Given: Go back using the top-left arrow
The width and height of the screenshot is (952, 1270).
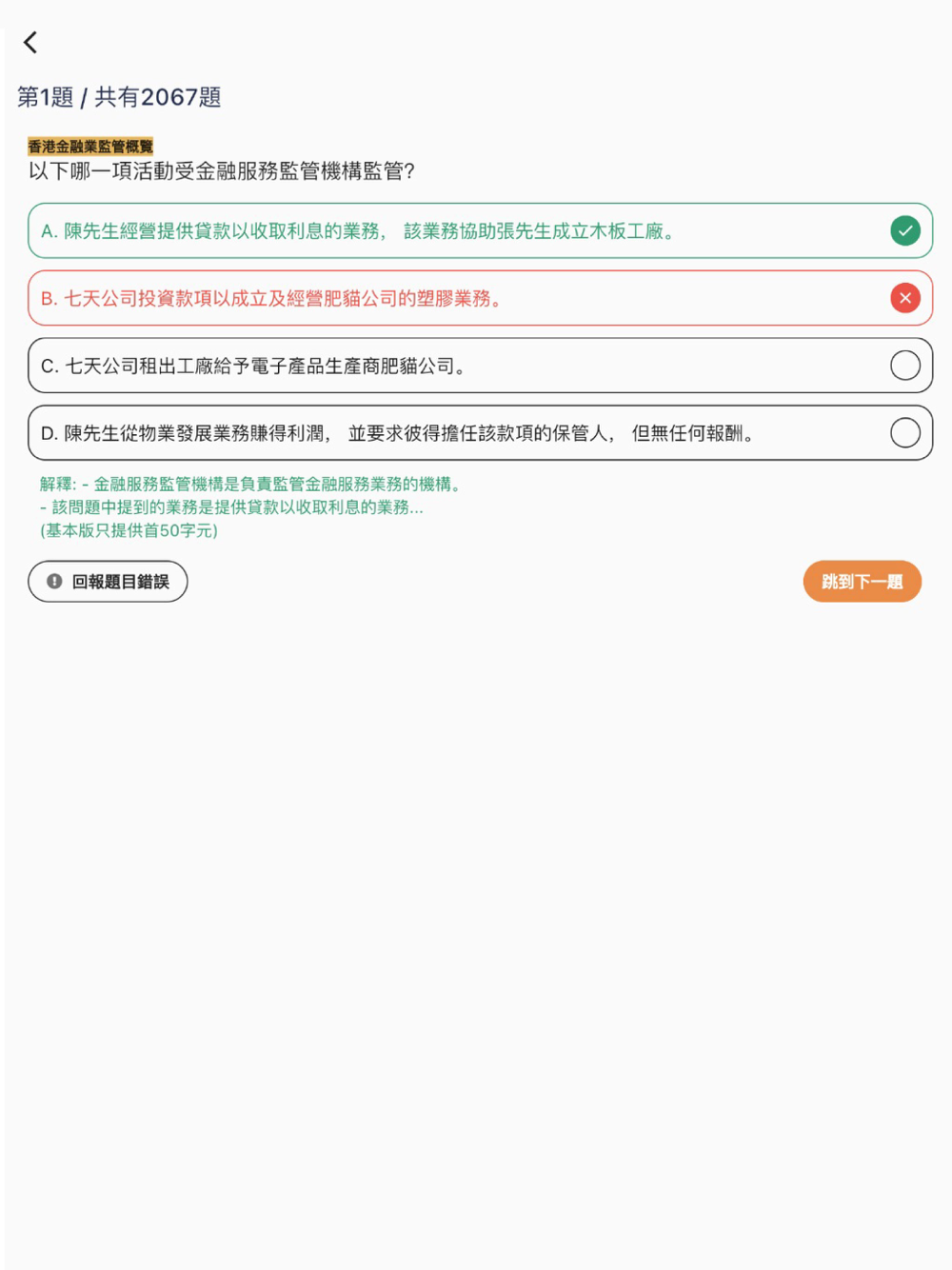Looking at the screenshot, I should click(30, 43).
